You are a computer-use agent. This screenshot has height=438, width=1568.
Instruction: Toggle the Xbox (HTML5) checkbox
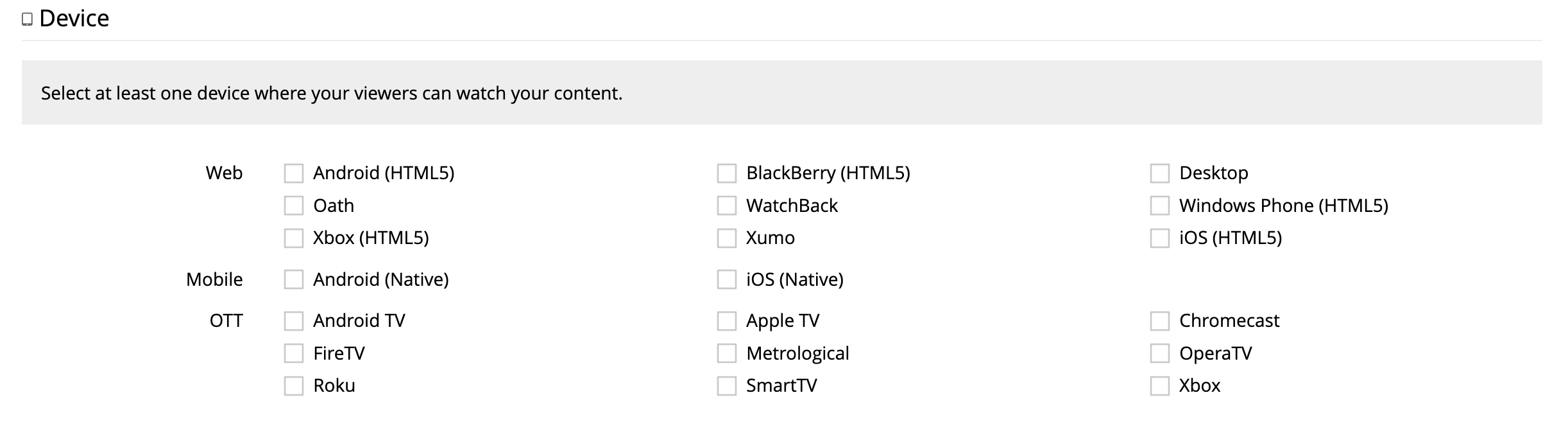tap(294, 238)
